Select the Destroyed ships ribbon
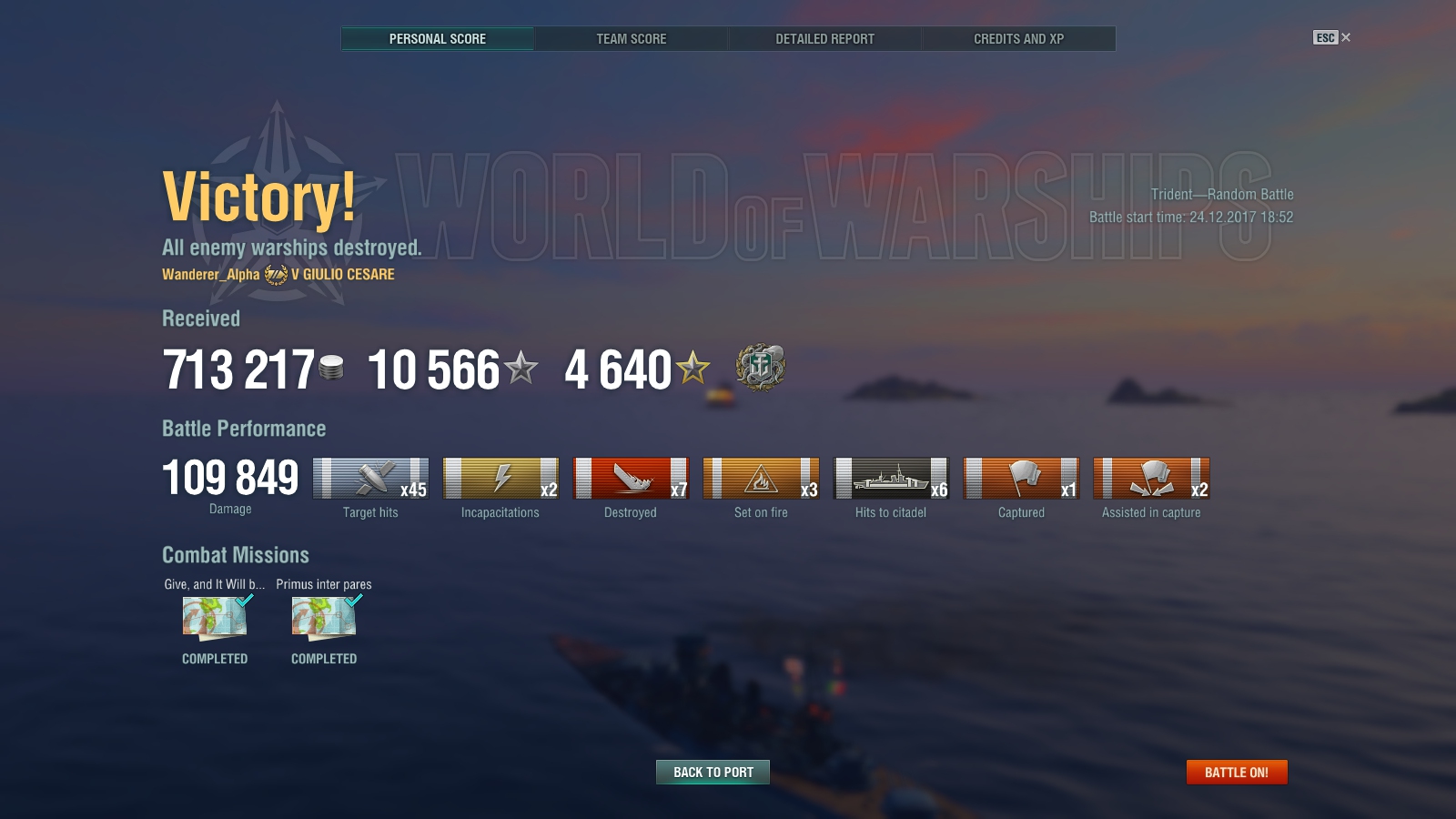Viewport: 1456px width, 819px height. 631,479
